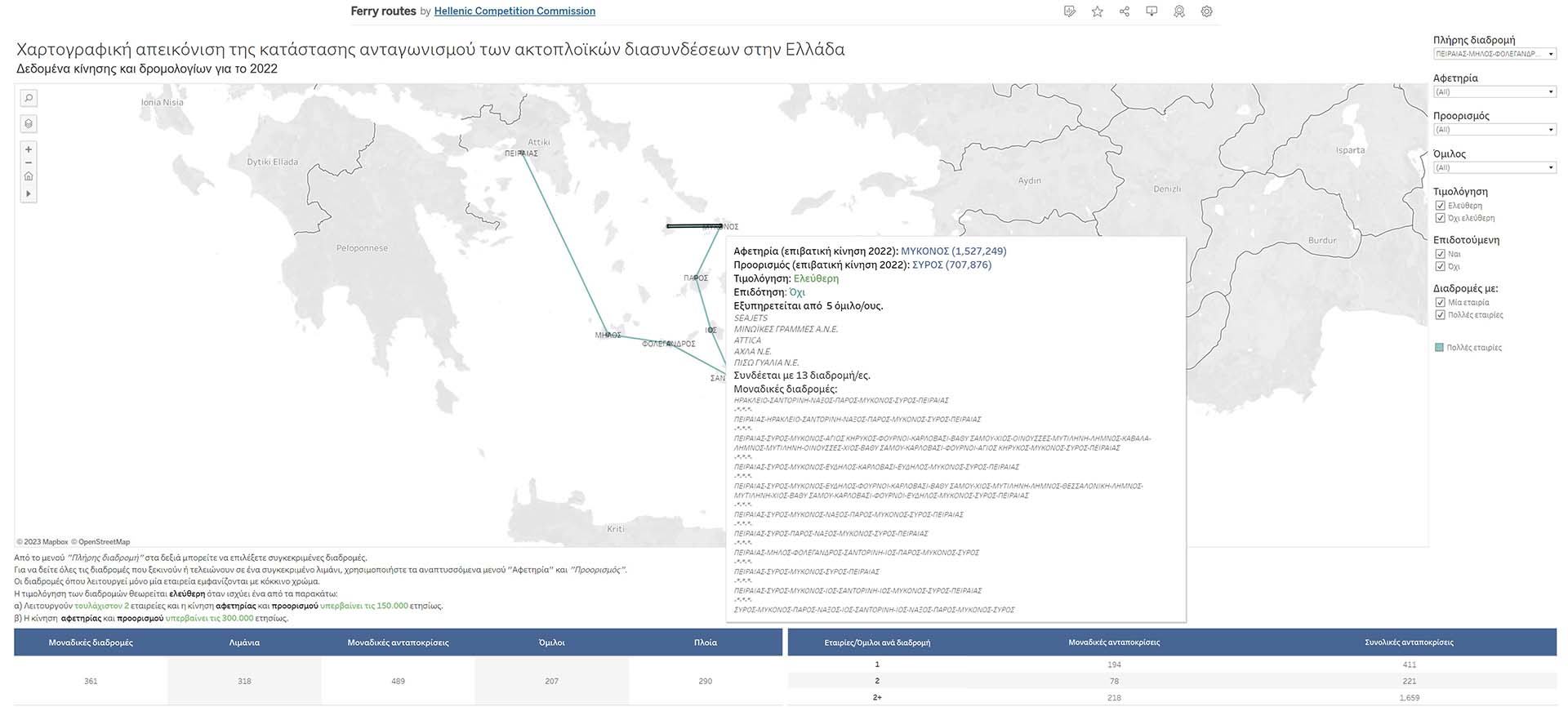
Task: Open the map layers icon
Action: [29, 124]
